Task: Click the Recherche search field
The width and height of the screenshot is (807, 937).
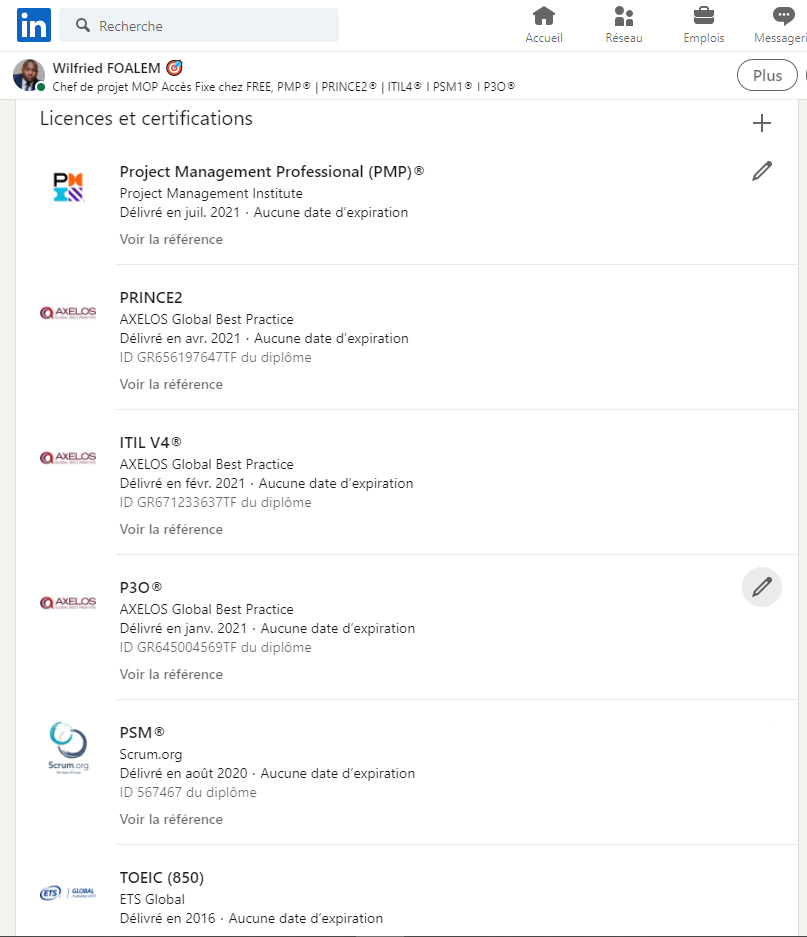Action: click(x=199, y=25)
